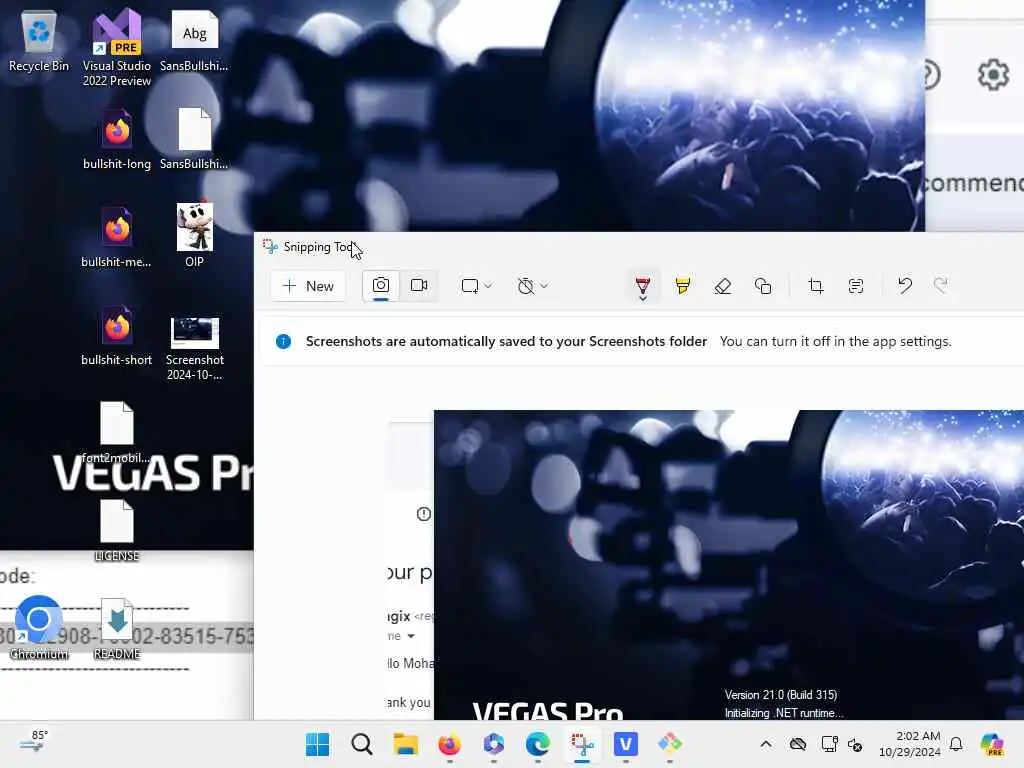Click the Snipping Tool title bar icon
Image resolution: width=1024 pixels, height=768 pixels.
coord(270,247)
